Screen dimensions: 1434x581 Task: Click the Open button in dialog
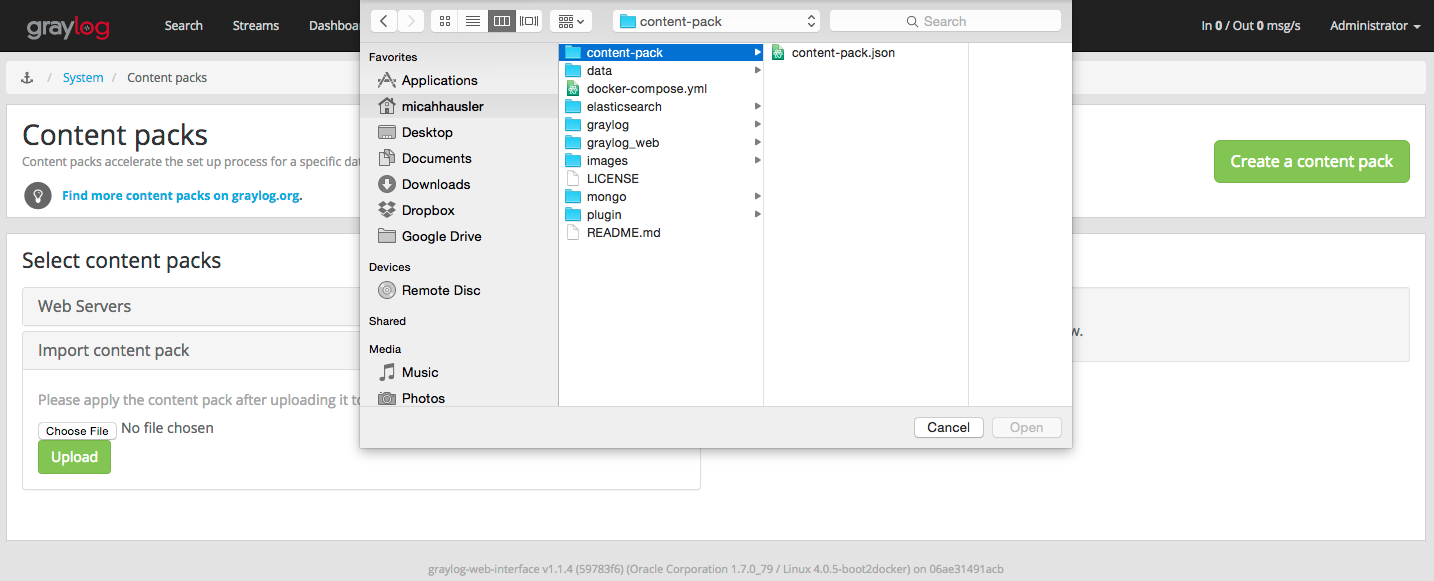tap(1026, 427)
